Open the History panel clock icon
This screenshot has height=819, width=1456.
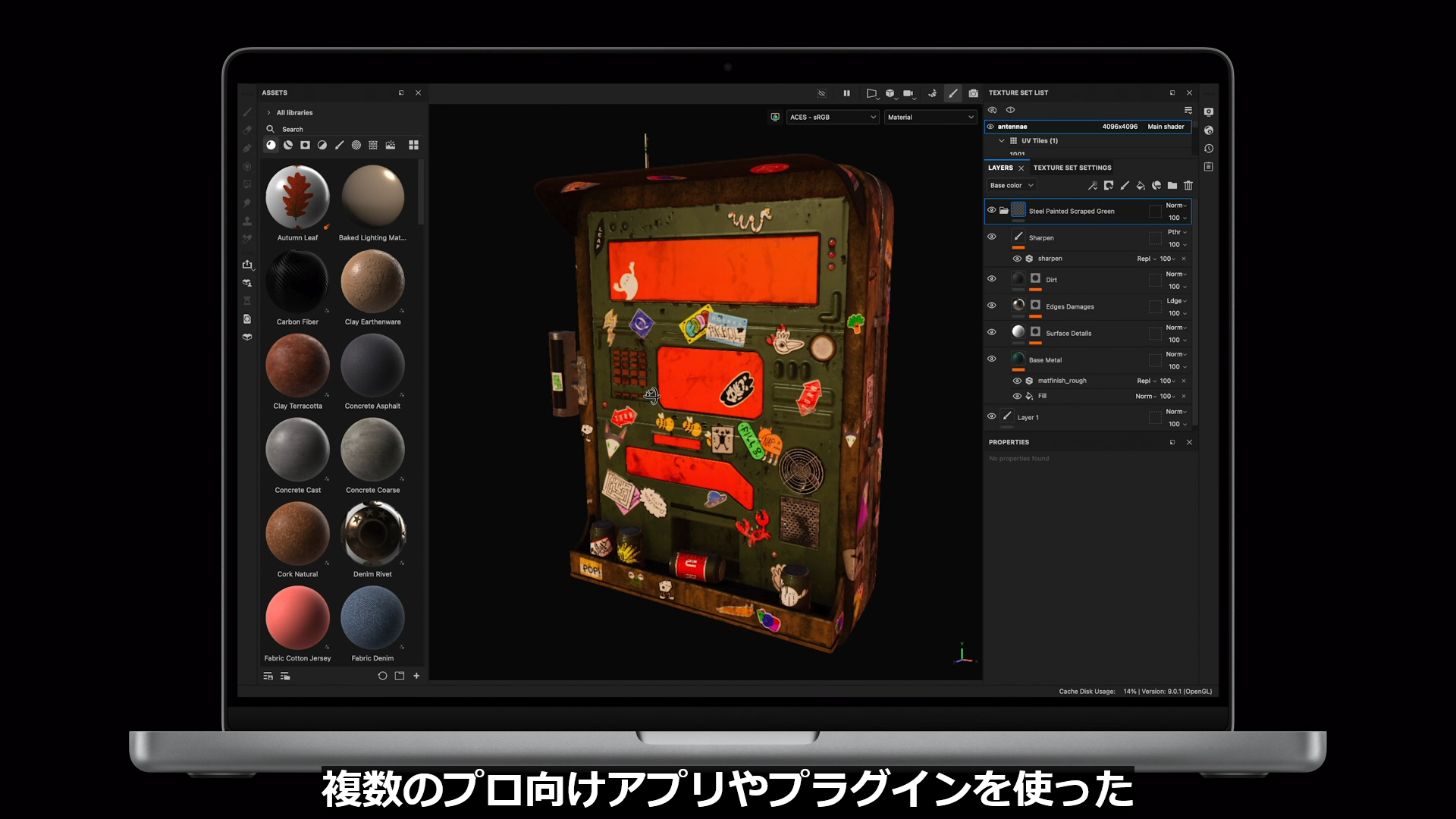click(1209, 149)
